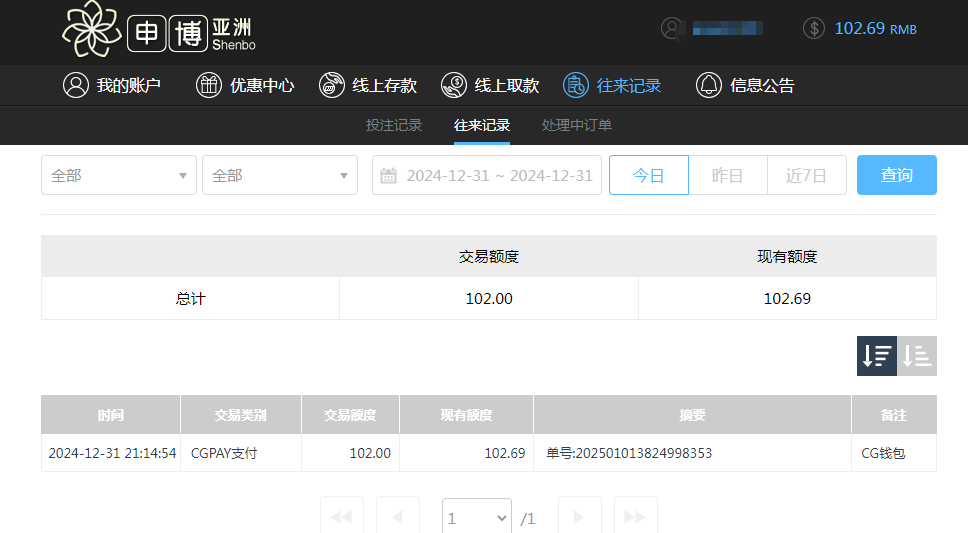968x533 pixels.
Task: Expand the first 全部 dropdown
Action: tap(118, 175)
